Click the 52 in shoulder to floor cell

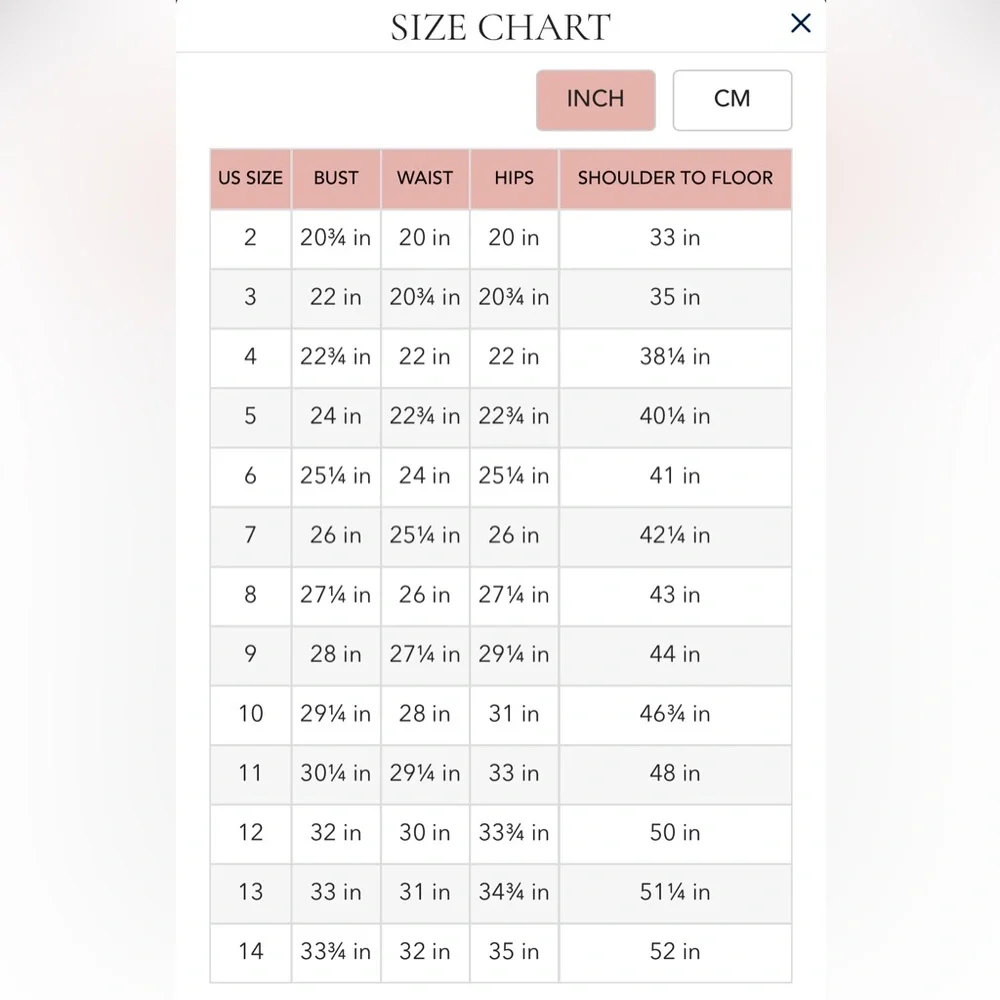[x=675, y=952]
